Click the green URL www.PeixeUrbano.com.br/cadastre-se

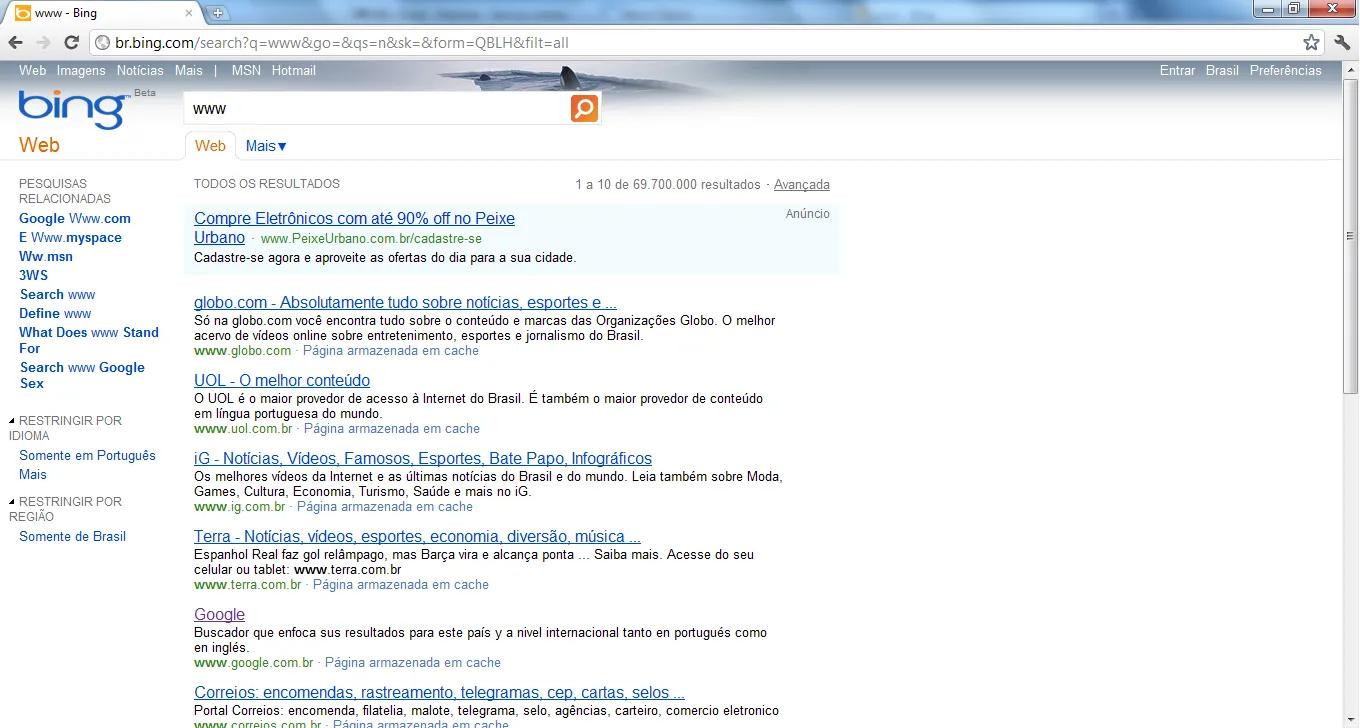[x=371, y=239]
